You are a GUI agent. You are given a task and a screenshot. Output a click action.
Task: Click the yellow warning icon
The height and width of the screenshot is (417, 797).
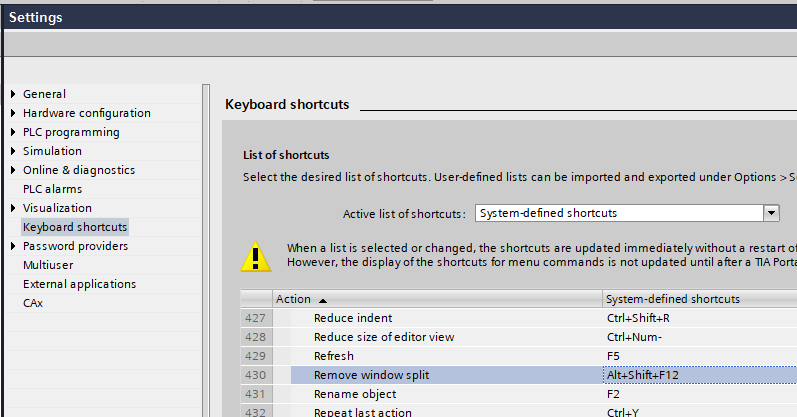tap(256, 256)
